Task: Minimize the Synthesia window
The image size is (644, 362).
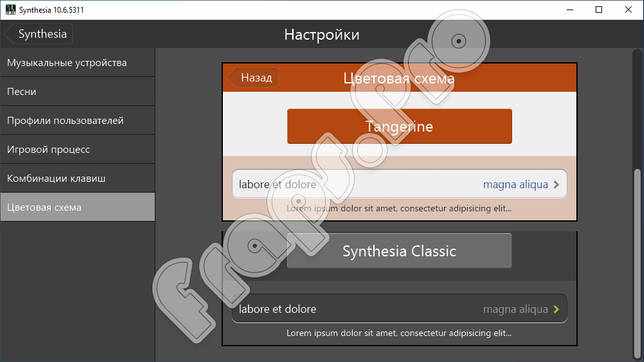Action: [570, 10]
